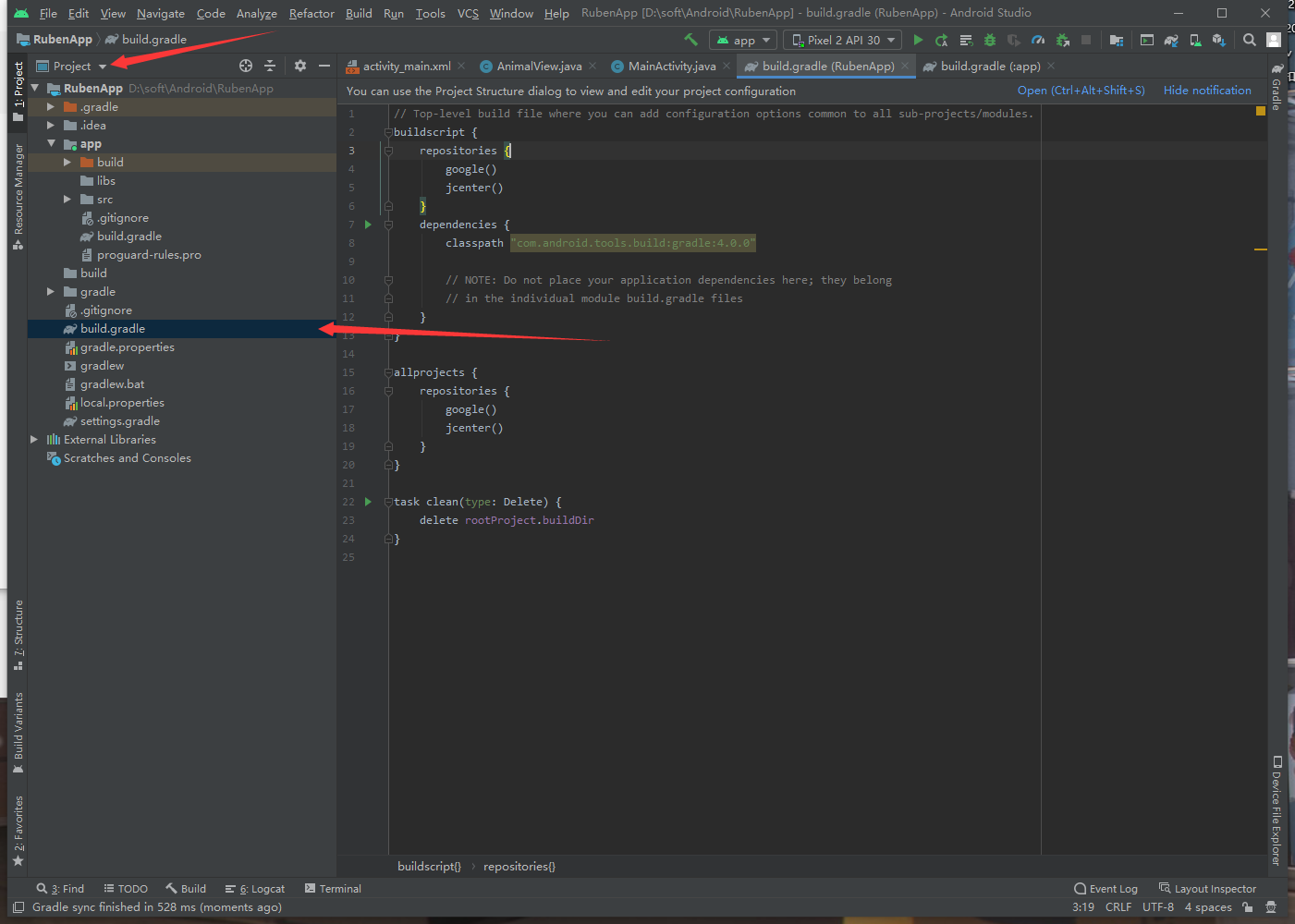Viewport: 1295px width, 924px height.
Task: Toggle the Build Variants side panel
Action: (18, 732)
